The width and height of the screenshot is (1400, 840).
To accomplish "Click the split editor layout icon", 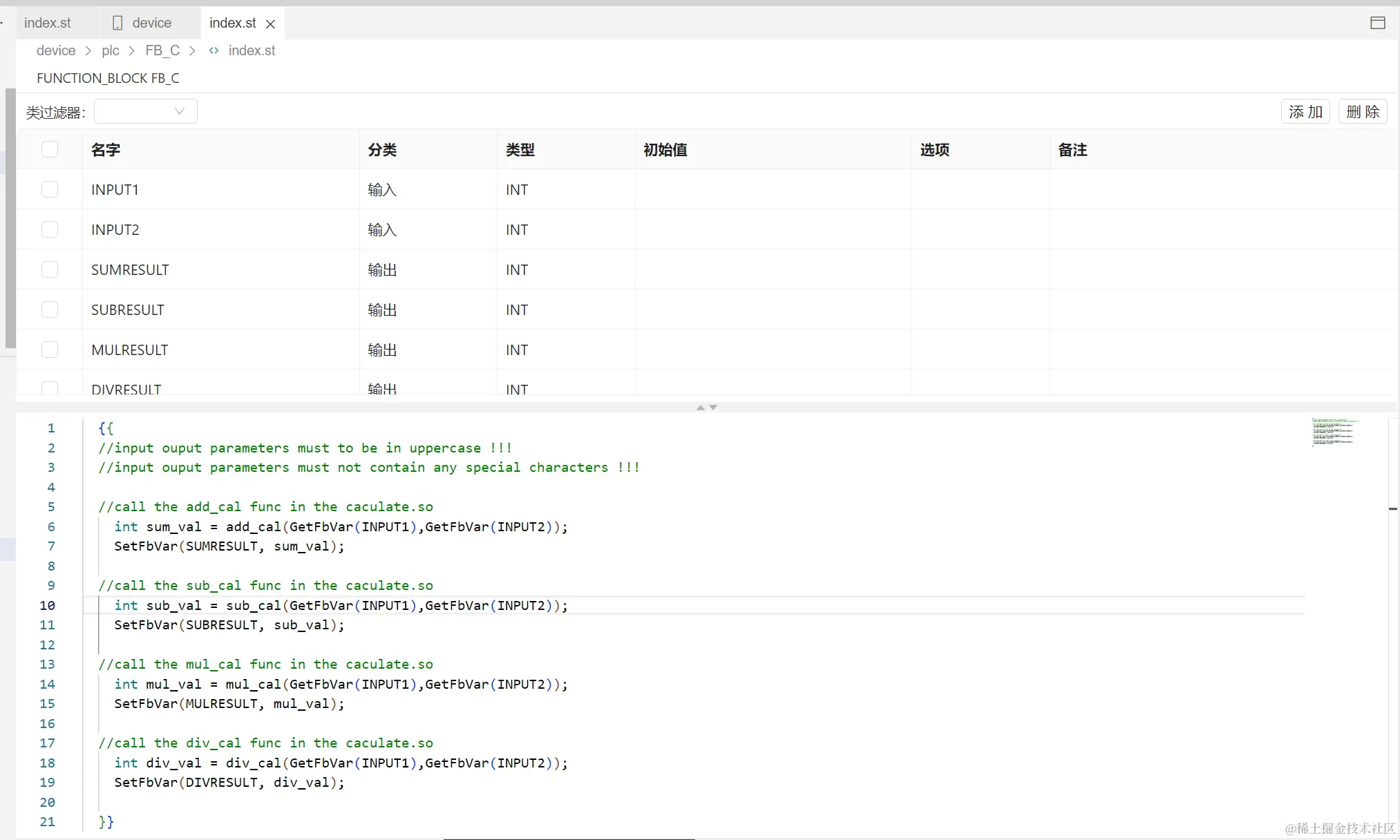I will click(1377, 23).
